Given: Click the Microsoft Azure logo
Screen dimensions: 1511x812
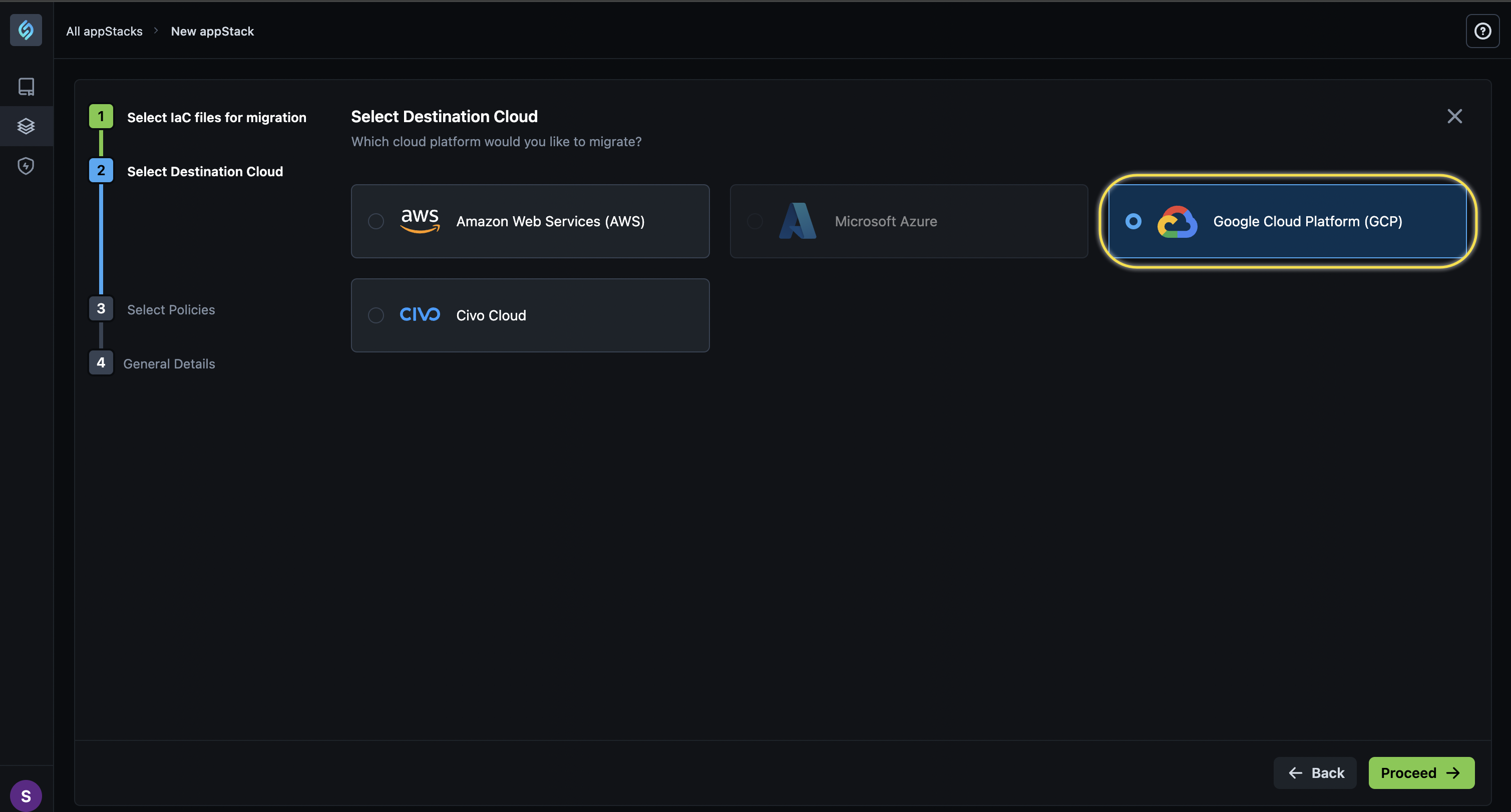Looking at the screenshot, I should point(798,221).
